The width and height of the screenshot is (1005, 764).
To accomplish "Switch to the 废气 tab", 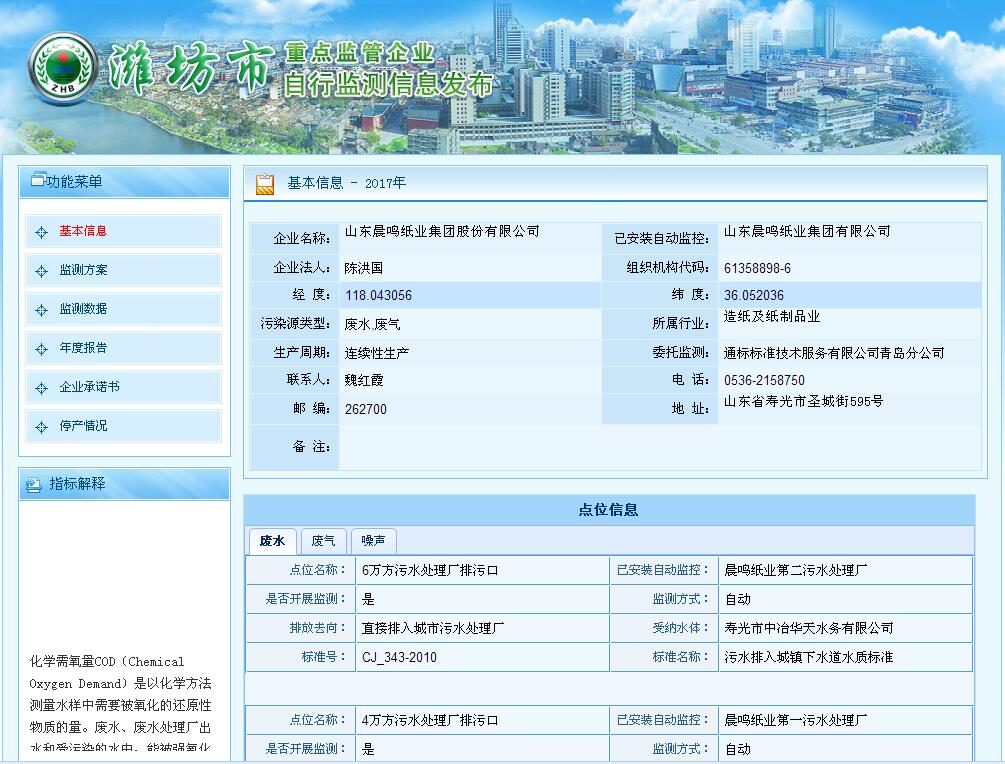I will [323, 541].
